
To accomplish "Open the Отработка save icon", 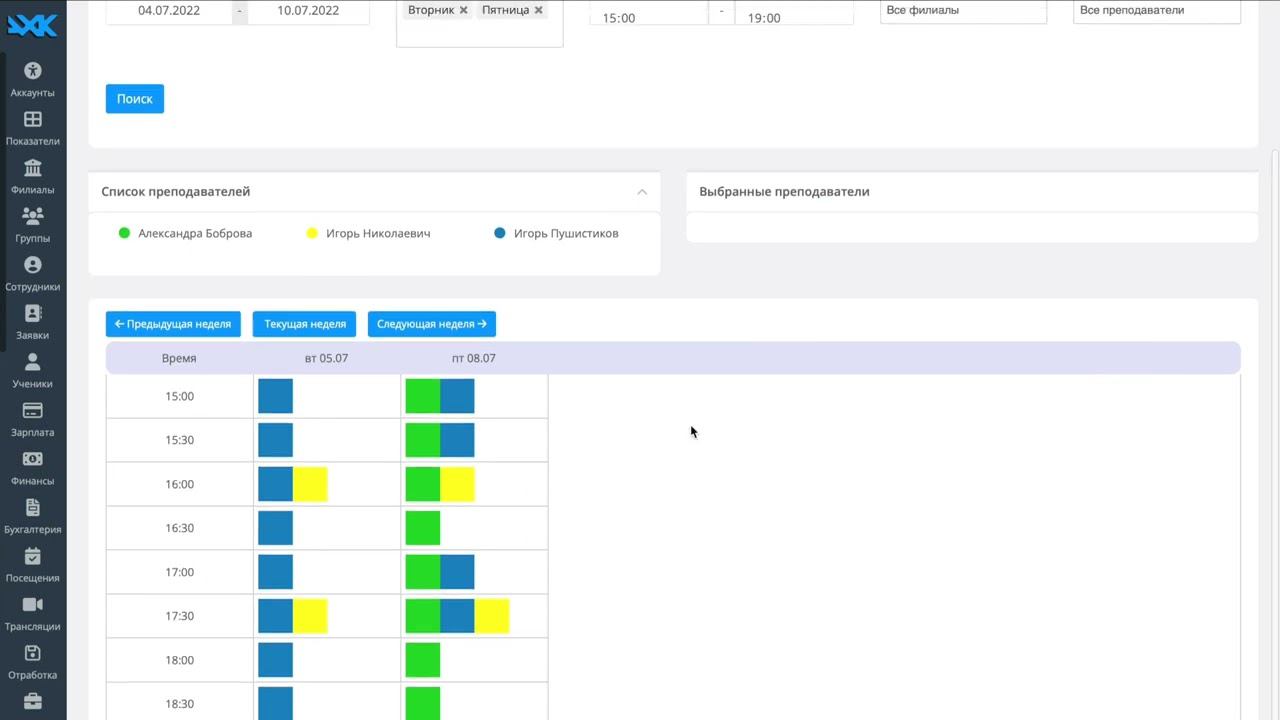I will (32, 653).
